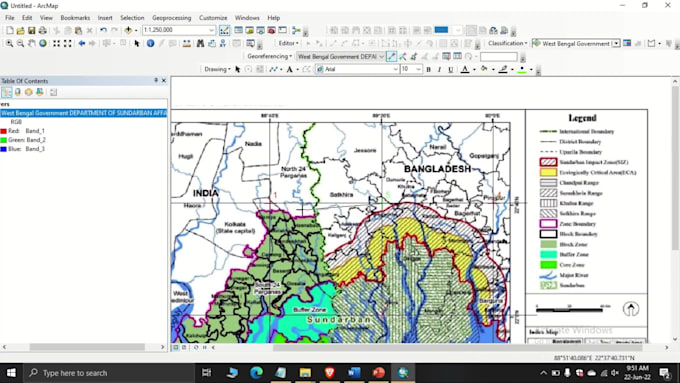Open the Table of Contents window icon
Screen dimensions: 680x383
click(238, 30)
